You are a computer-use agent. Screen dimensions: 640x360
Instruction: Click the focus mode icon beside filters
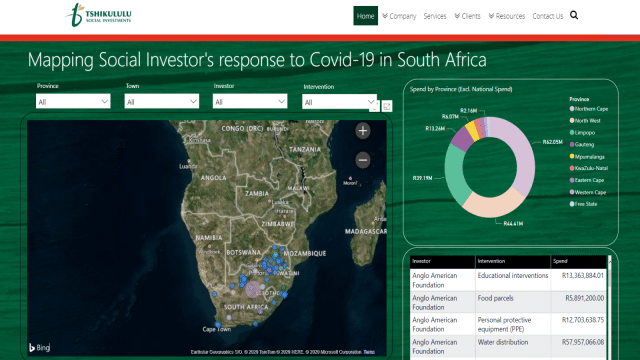387,106
